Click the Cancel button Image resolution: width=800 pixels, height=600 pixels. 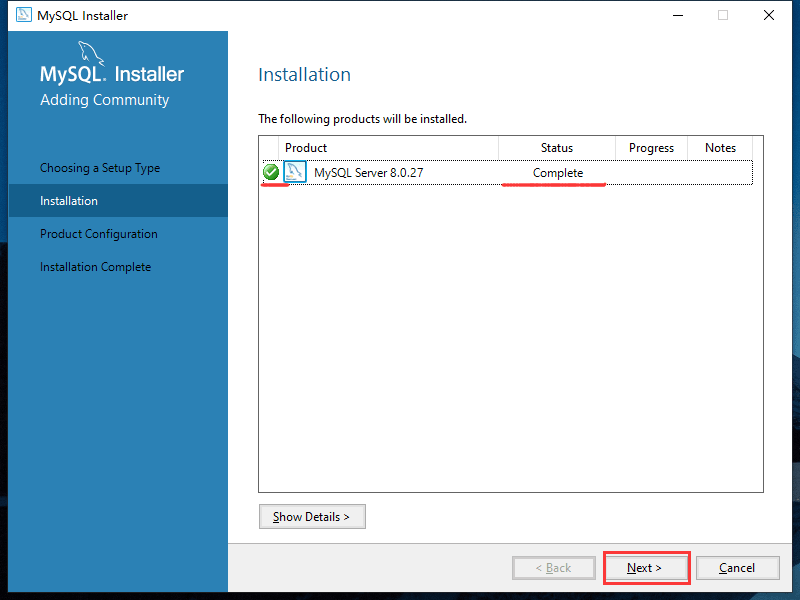point(738,568)
